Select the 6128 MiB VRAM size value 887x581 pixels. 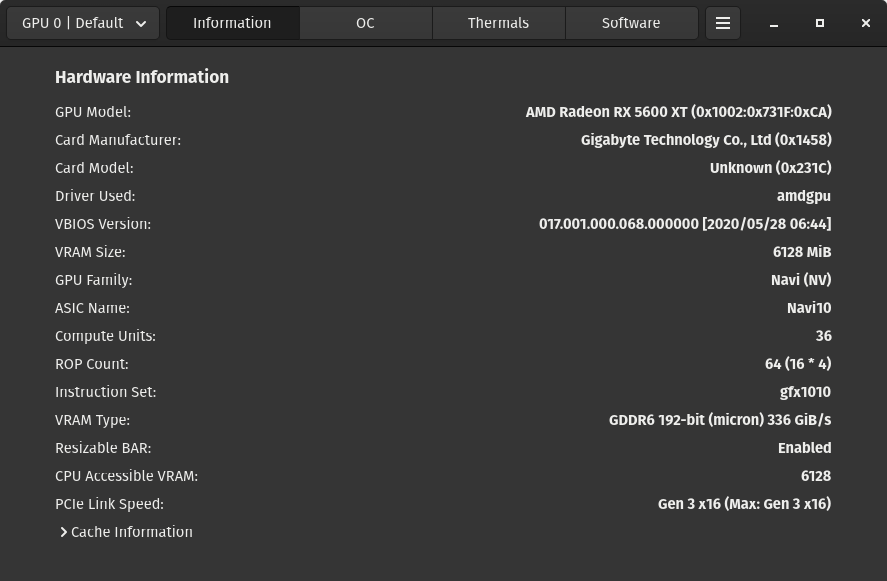[802, 252]
